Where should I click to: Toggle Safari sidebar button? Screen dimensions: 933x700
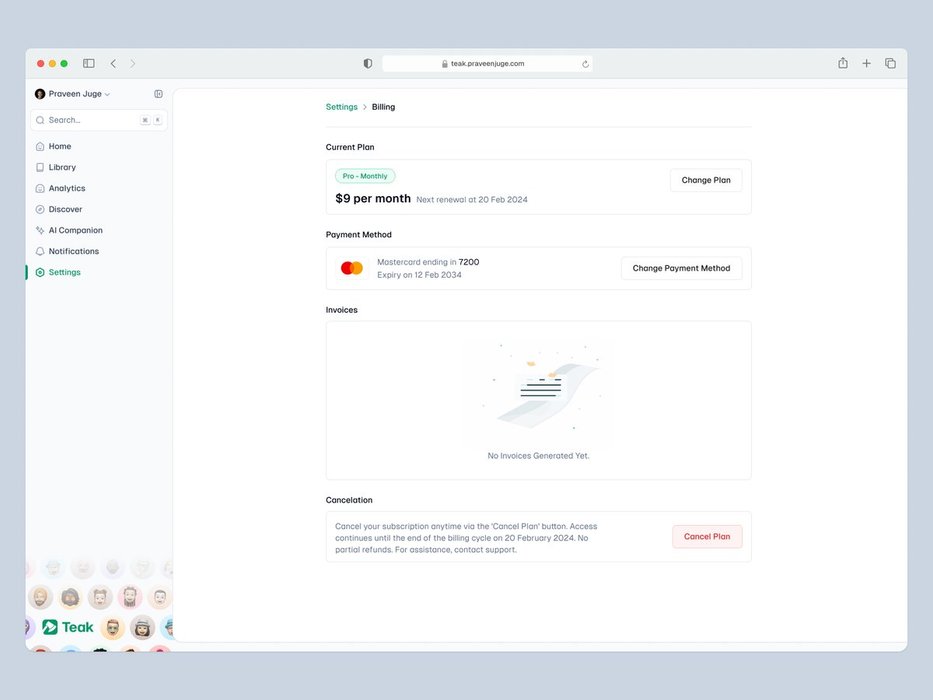pyautogui.click(x=89, y=63)
